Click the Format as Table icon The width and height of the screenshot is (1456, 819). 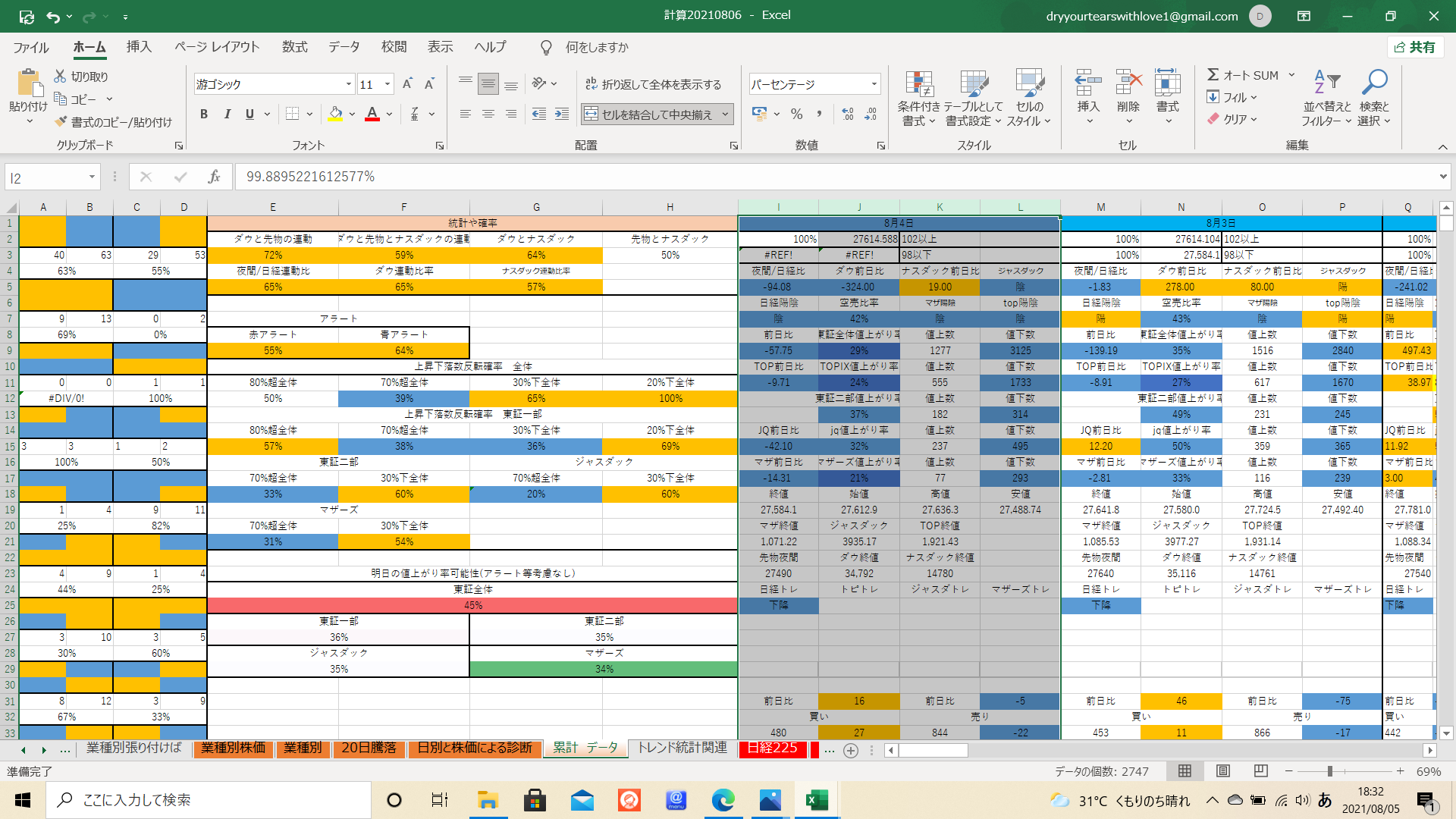(974, 85)
